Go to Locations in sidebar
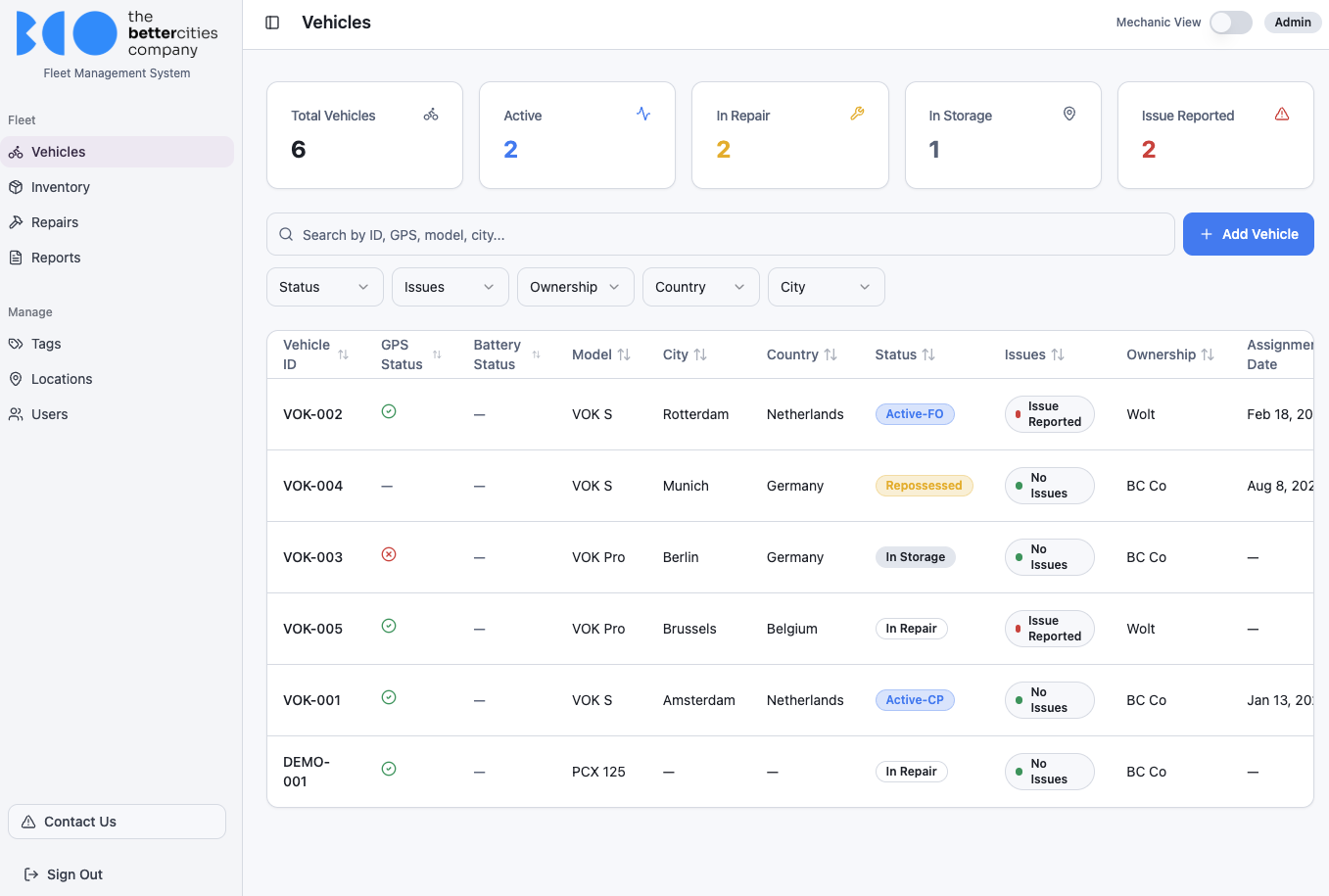Screen dimensions: 1329x896 (x=118, y=379)
